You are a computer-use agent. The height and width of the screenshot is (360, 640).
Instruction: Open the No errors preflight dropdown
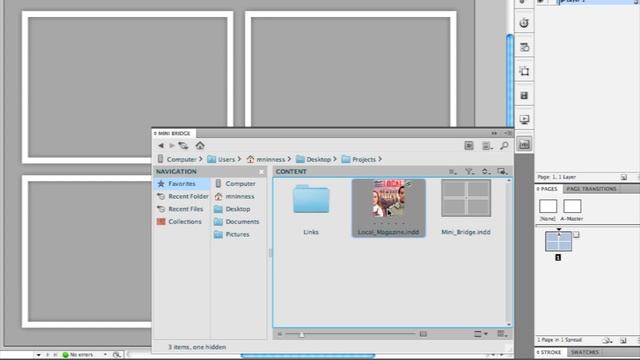click(x=105, y=355)
